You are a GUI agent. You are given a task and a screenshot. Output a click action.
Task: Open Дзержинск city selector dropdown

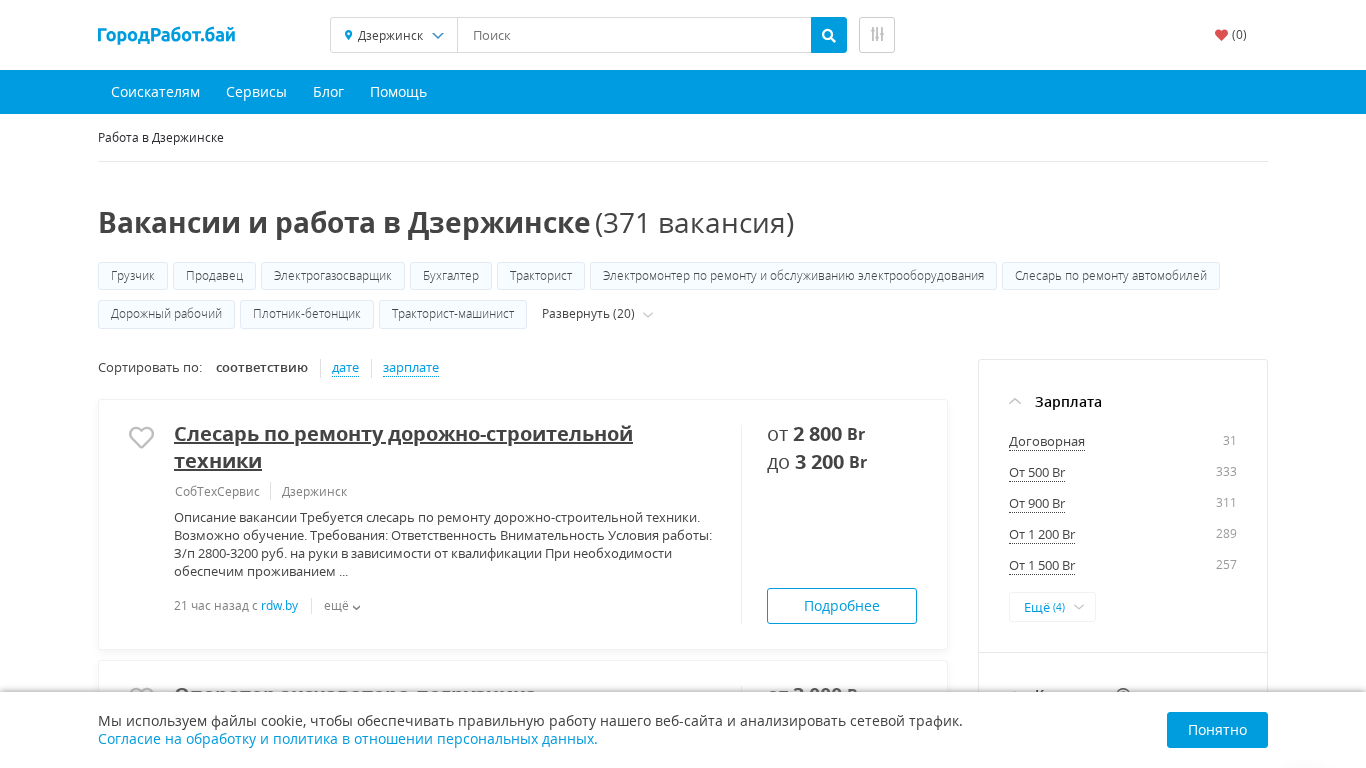pyautogui.click(x=394, y=35)
